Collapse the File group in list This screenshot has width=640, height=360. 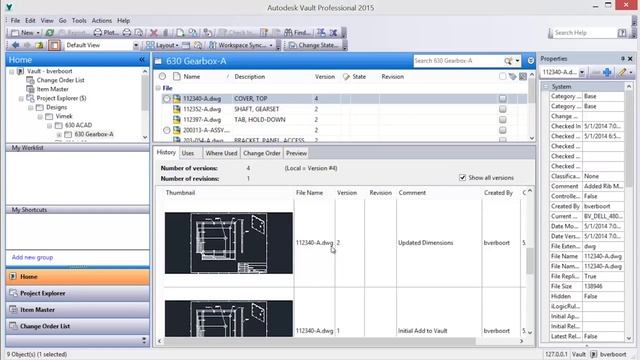pos(158,88)
